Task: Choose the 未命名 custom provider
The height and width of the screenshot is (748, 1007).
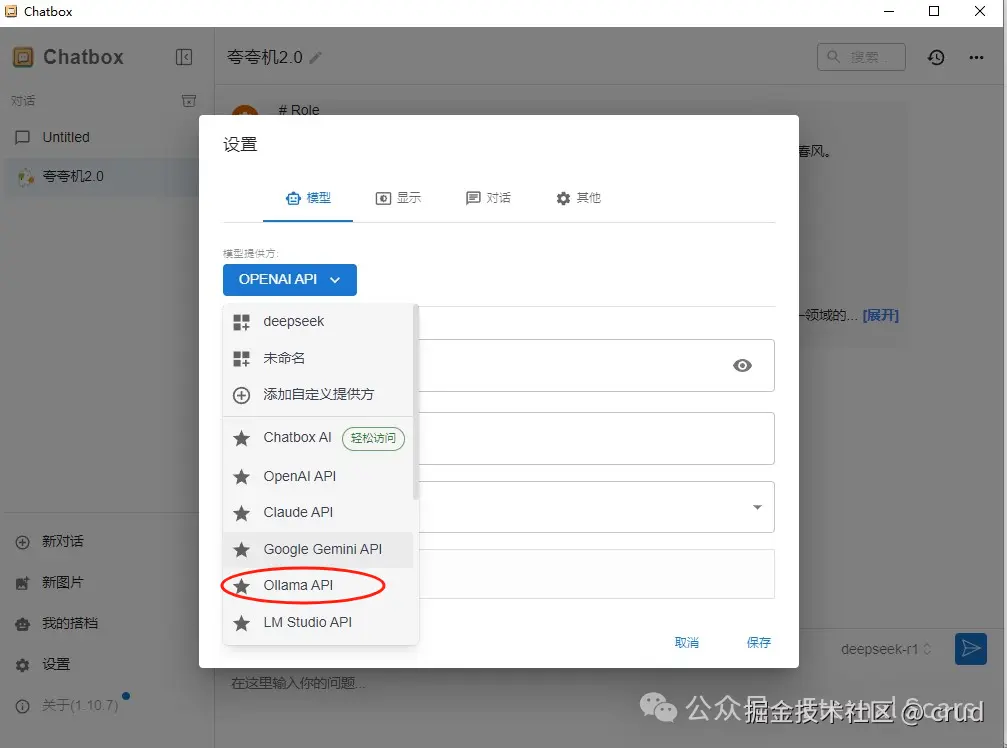Action: point(318,358)
